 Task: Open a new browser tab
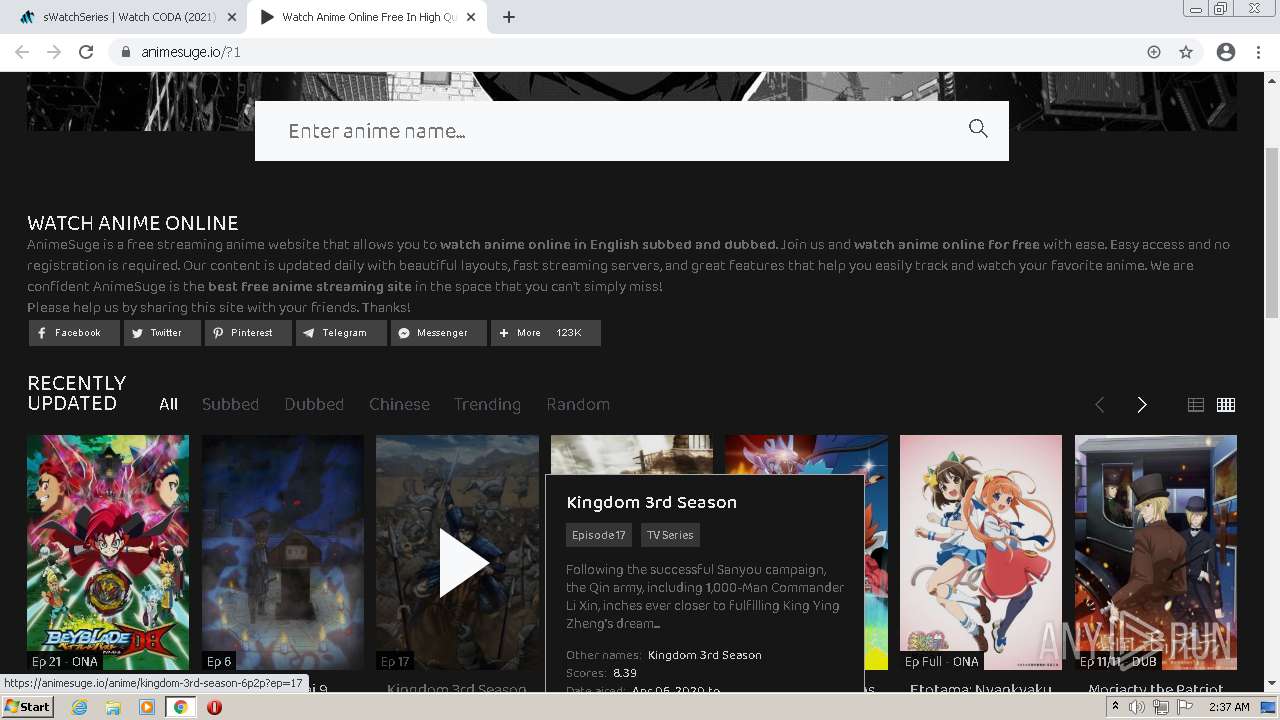(509, 17)
